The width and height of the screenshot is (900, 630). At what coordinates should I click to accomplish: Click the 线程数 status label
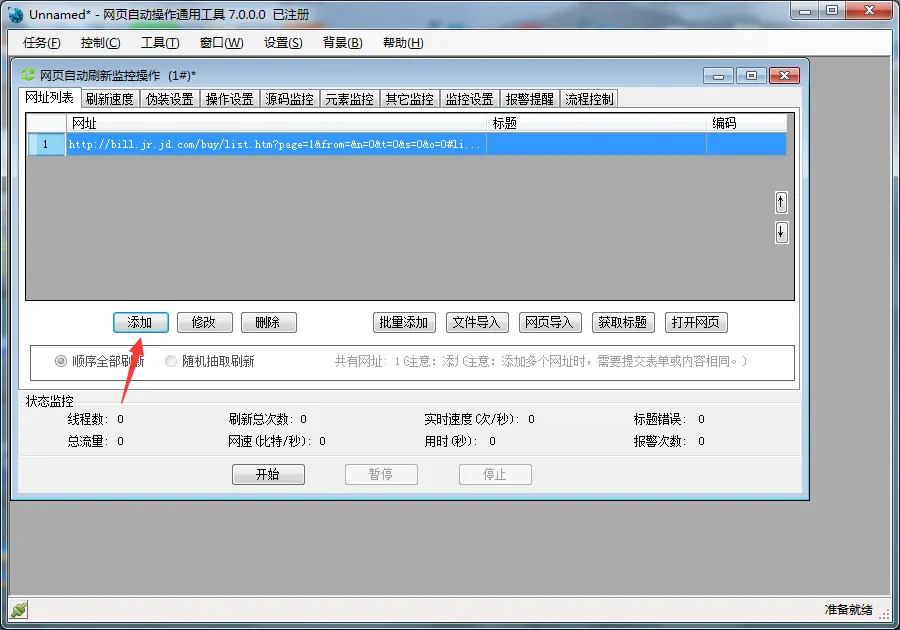[x=88, y=419]
